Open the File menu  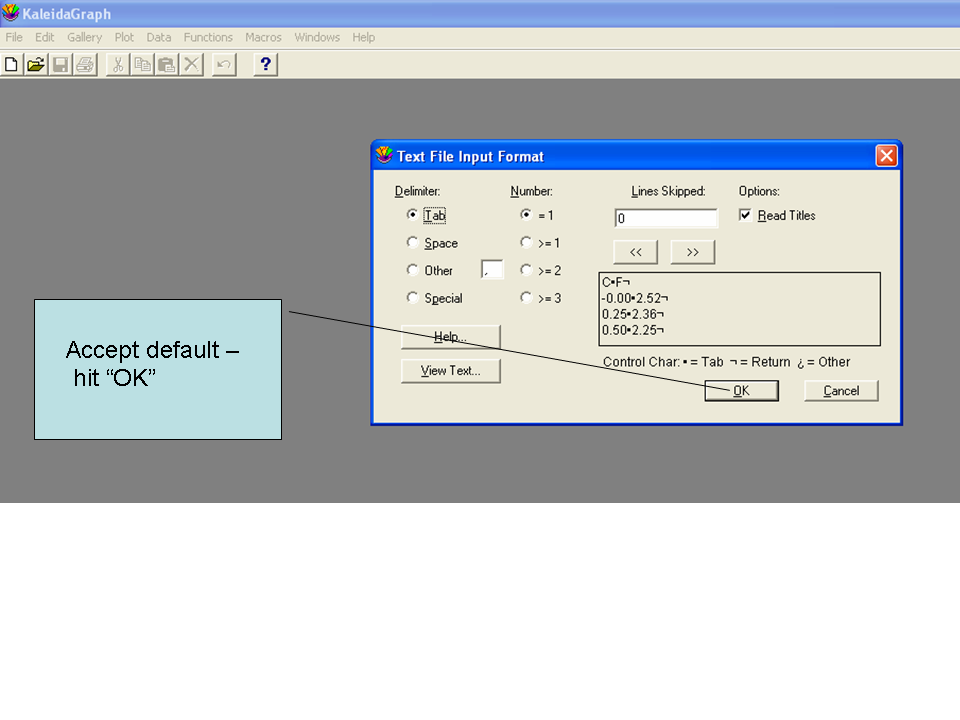[14, 37]
